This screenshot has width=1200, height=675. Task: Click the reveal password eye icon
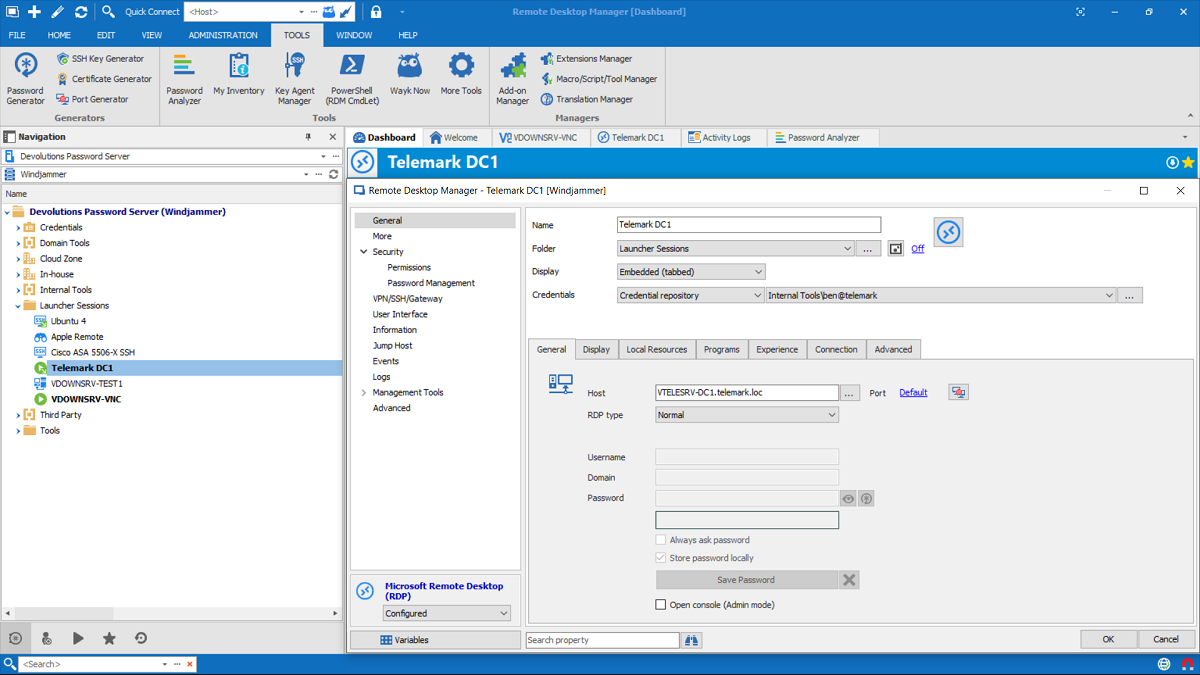pos(848,498)
